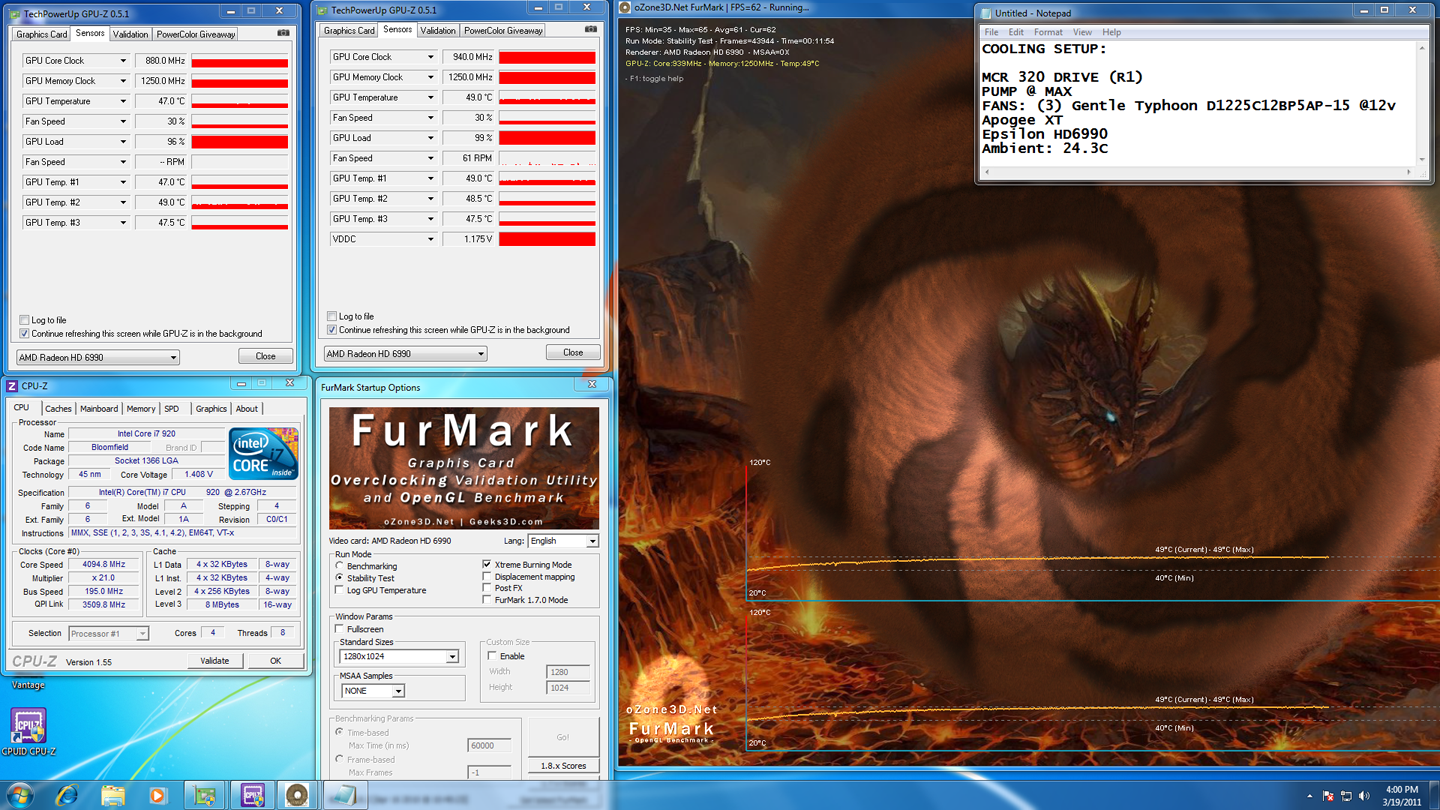This screenshot has height=810, width=1440.
Task: Click the clock showing 4:00 PM
Action: pyautogui.click(x=1402, y=790)
